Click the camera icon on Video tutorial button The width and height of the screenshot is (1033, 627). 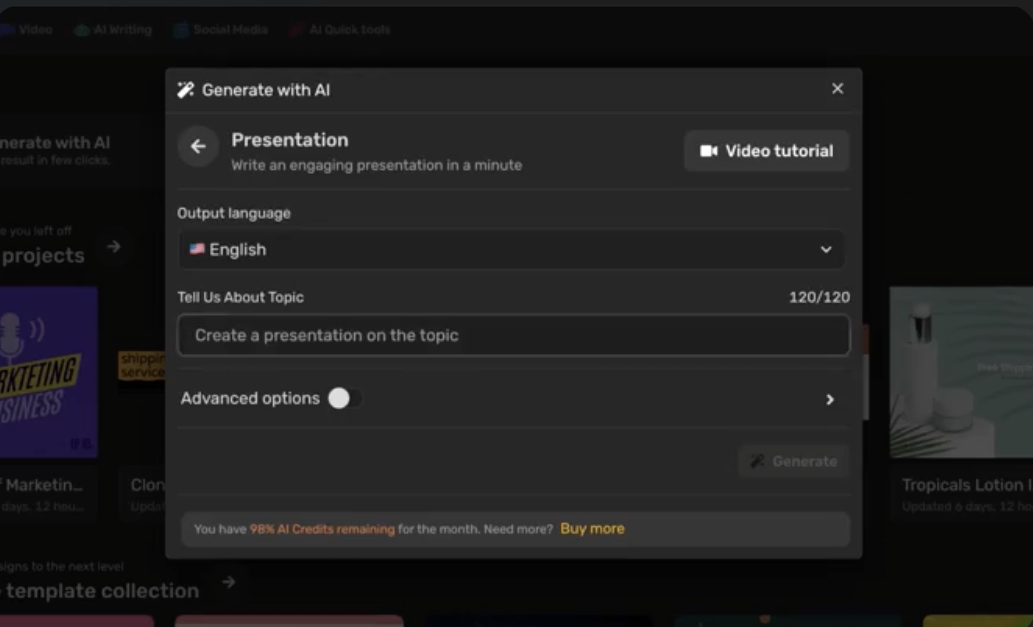pyautogui.click(x=711, y=150)
